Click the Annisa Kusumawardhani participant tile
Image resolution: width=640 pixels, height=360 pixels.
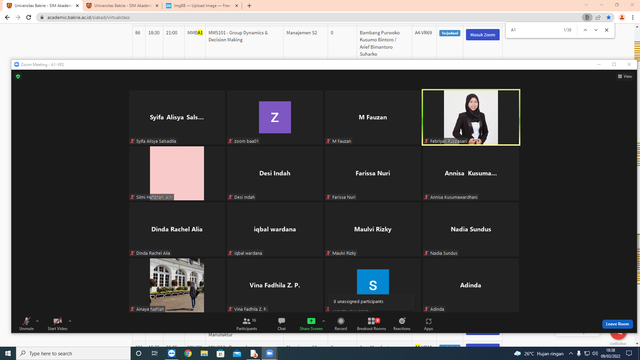point(471,173)
